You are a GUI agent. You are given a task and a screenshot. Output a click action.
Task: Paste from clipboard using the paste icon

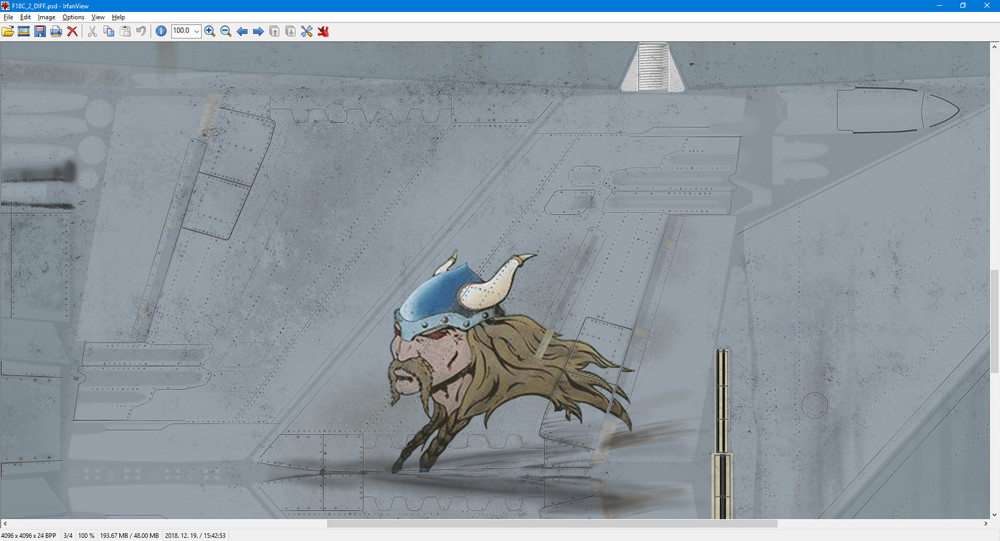point(125,31)
